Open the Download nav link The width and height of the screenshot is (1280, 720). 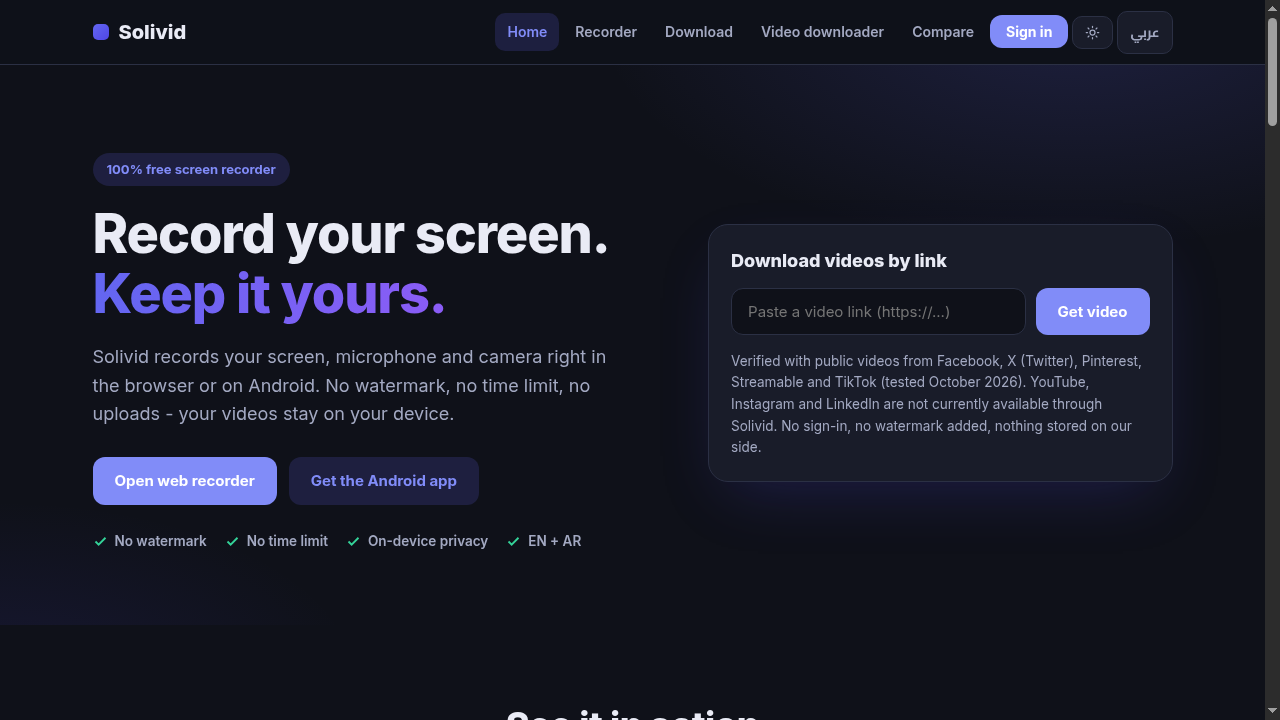(699, 32)
